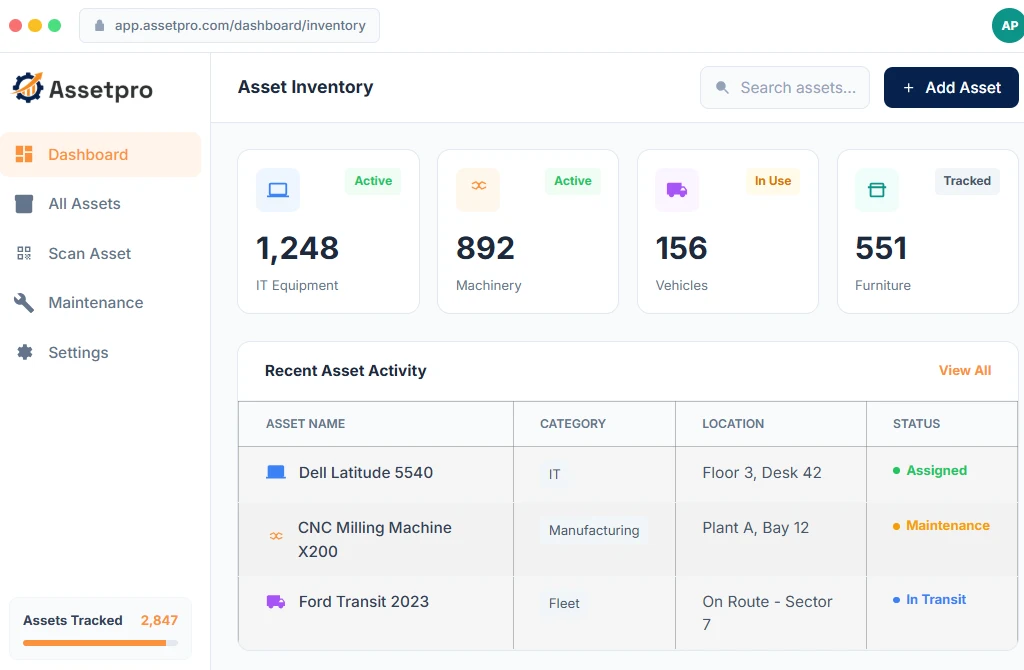Click the View All link

964,370
